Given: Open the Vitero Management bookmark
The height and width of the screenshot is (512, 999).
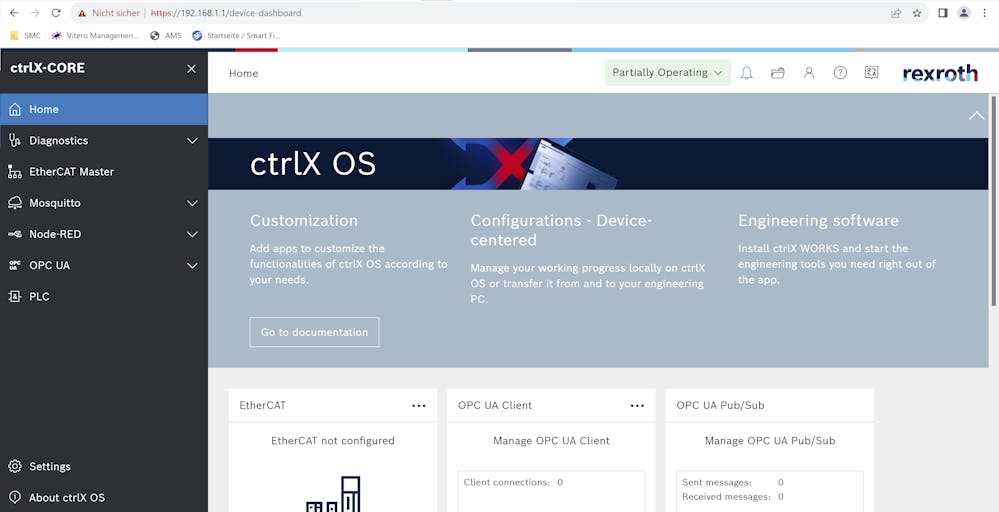Looking at the screenshot, I should pos(95,36).
